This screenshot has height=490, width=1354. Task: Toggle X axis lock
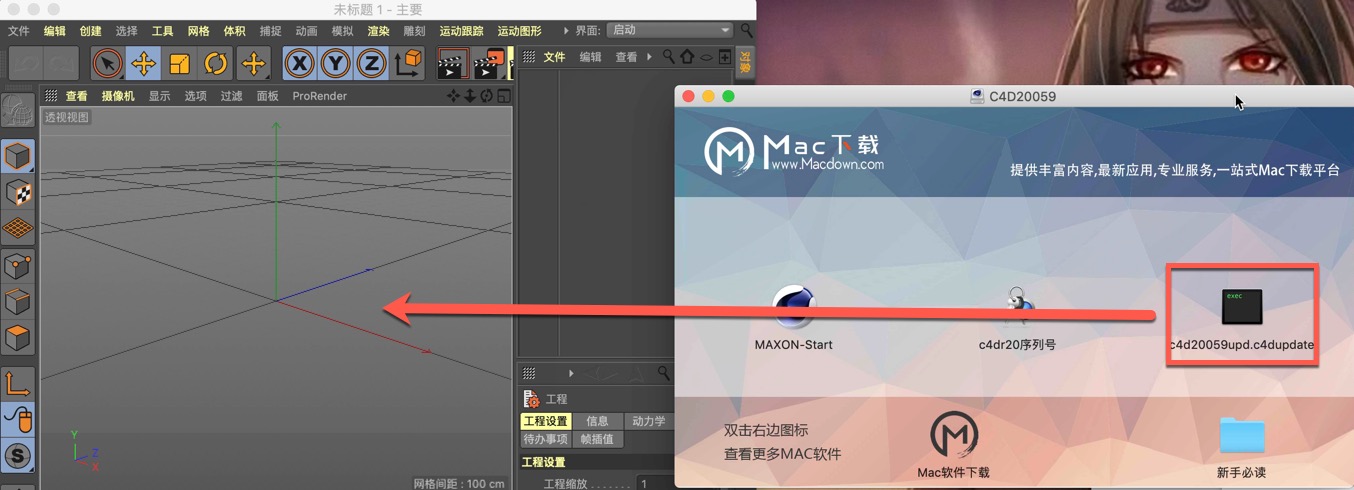tap(299, 64)
